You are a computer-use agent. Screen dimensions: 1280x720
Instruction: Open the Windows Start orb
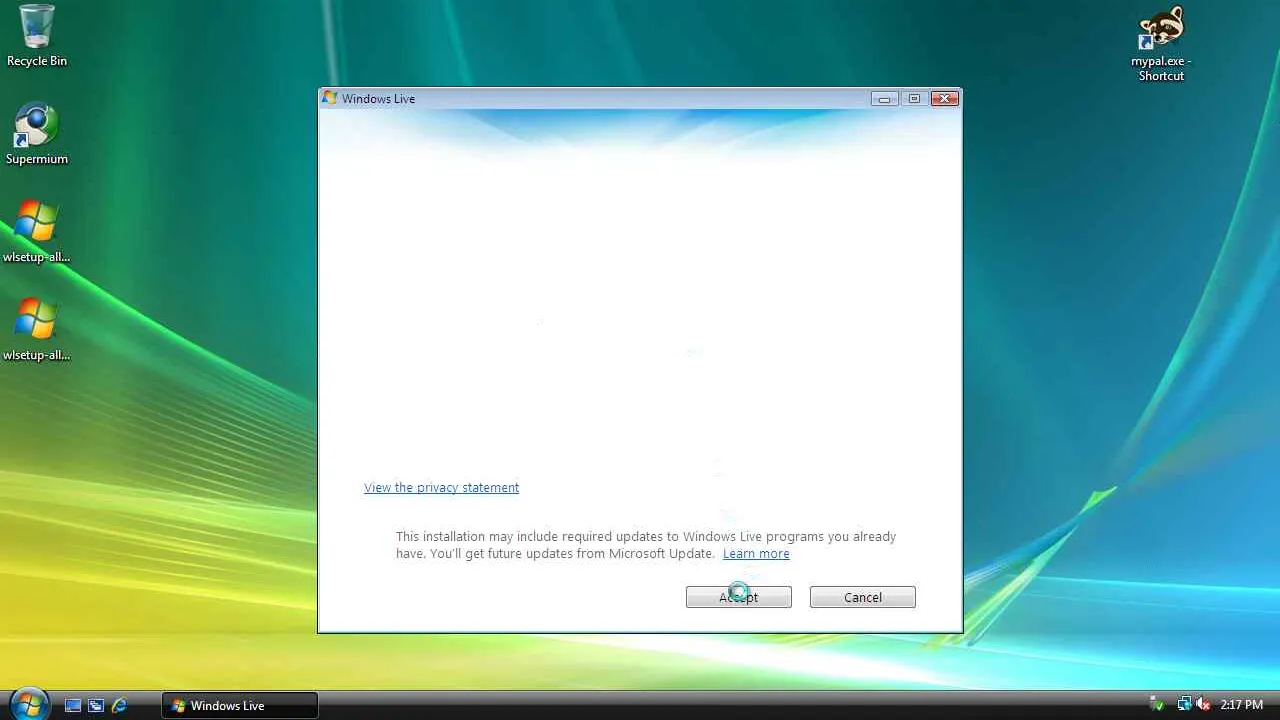coord(28,704)
